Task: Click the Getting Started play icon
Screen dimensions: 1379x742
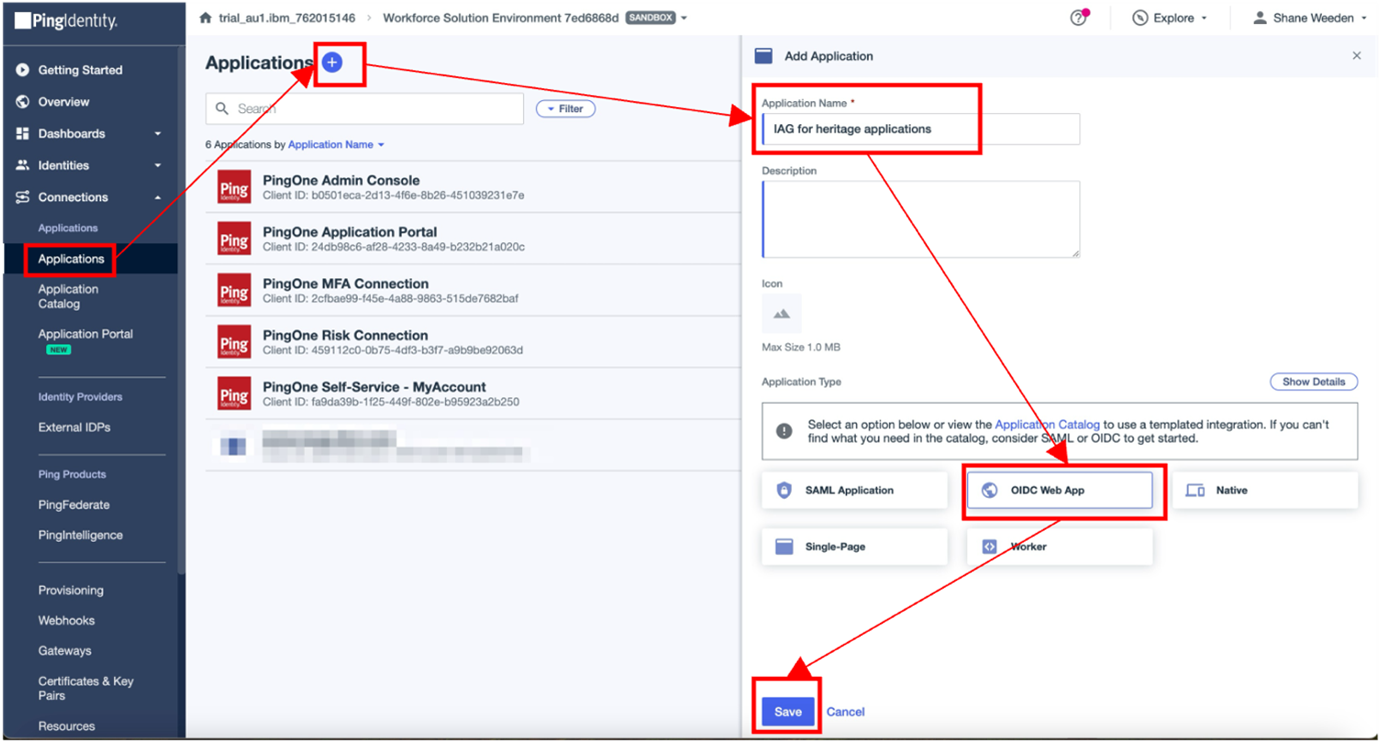Action: [22, 70]
